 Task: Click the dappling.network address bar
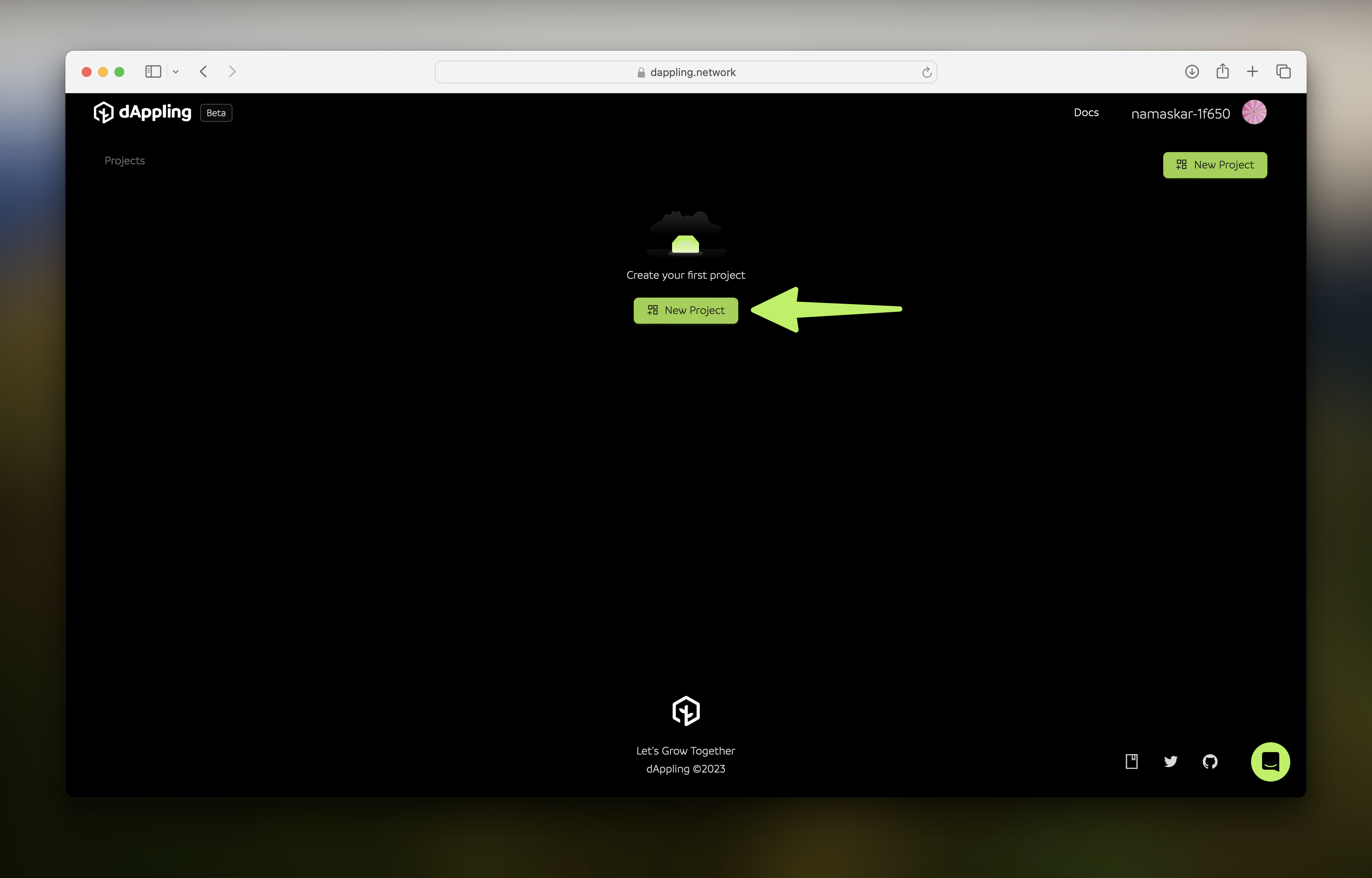pyautogui.click(x=686, y=72)
